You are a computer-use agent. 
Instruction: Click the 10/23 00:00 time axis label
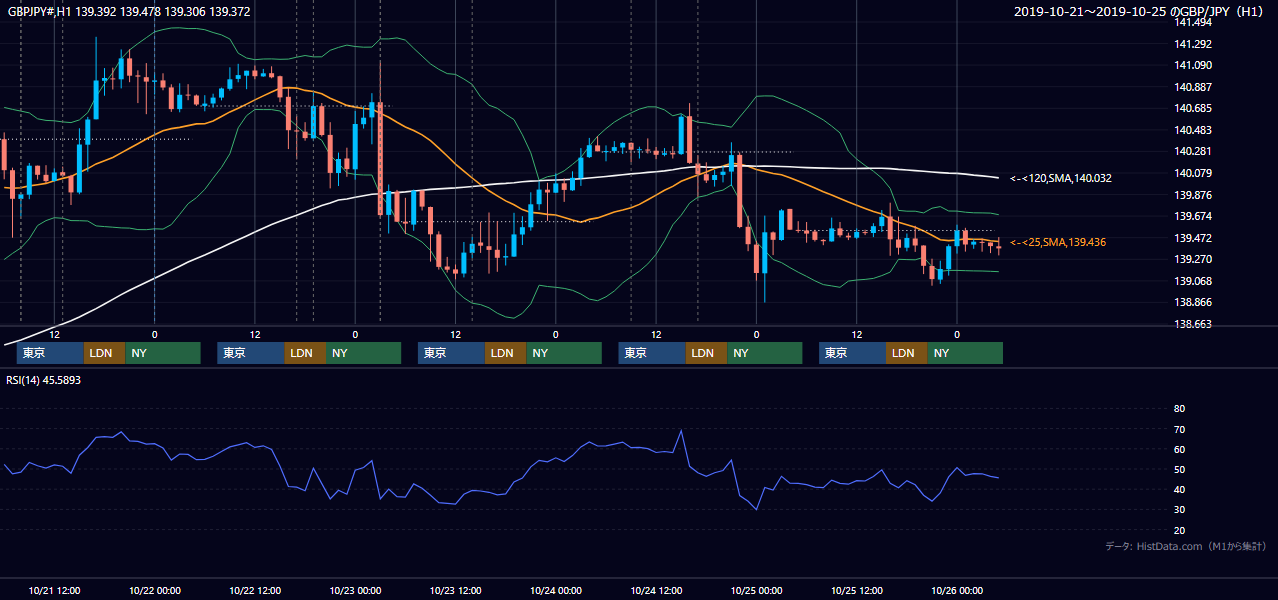tap(356, 590)
